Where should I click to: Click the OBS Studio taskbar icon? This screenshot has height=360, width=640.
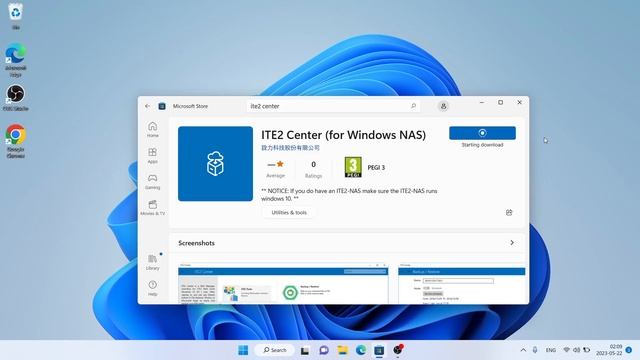[x=398, y=350]
